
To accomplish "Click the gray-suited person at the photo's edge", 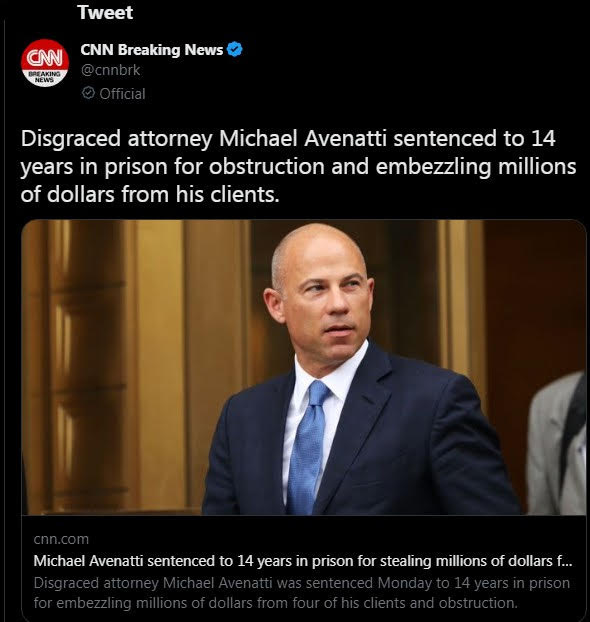I will click(557, 444).
